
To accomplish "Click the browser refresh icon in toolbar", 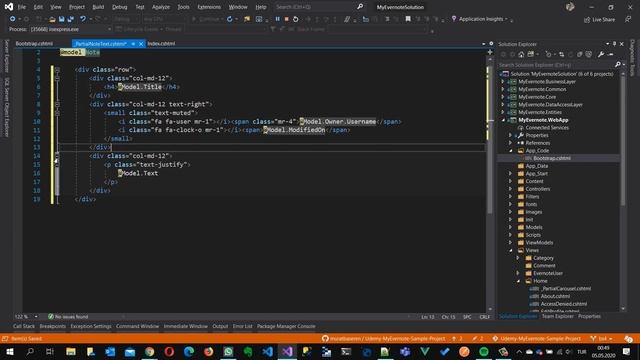I will [229, 19].
